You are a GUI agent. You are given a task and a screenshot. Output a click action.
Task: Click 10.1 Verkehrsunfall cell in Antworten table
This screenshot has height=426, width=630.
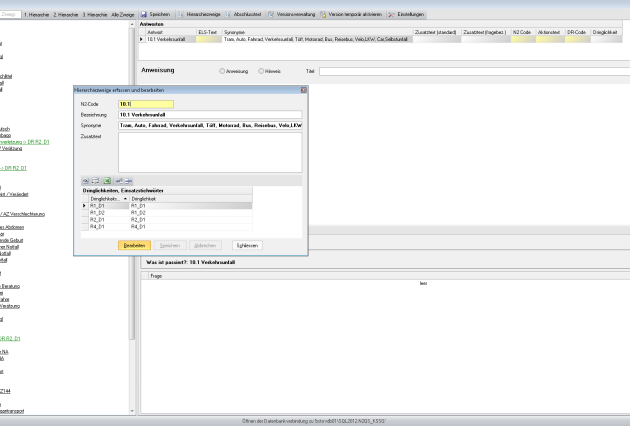170,39
